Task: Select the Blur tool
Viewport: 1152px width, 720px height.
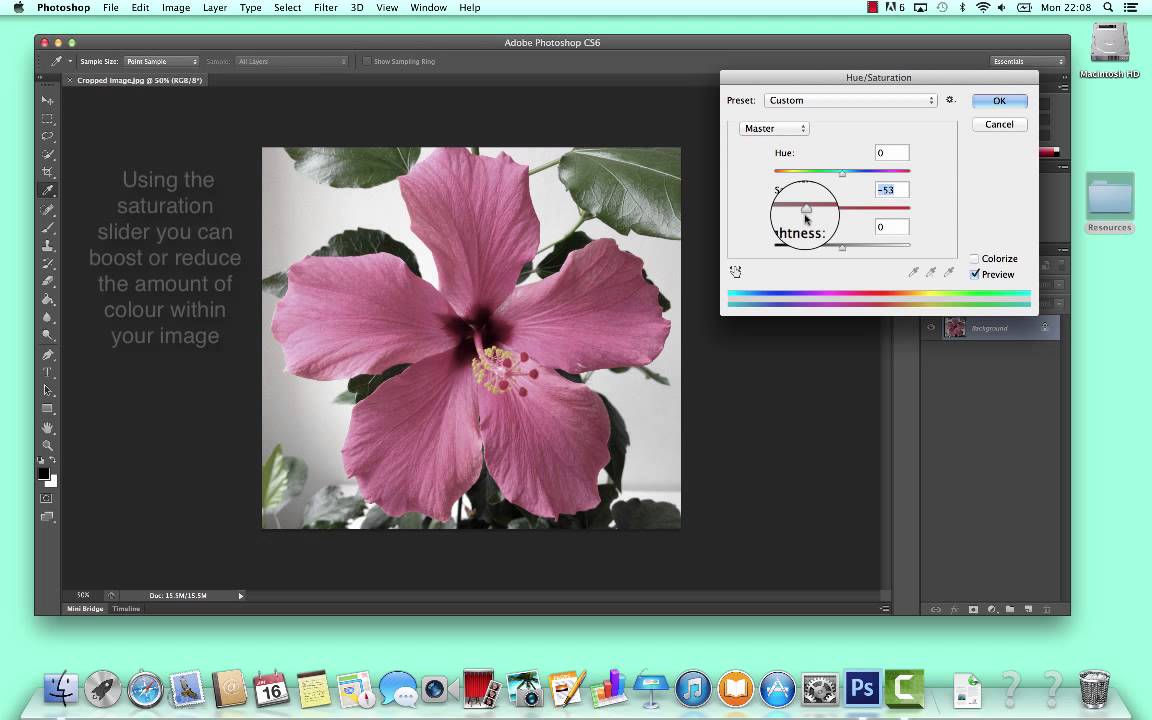Action: click(x=48, y=317)
